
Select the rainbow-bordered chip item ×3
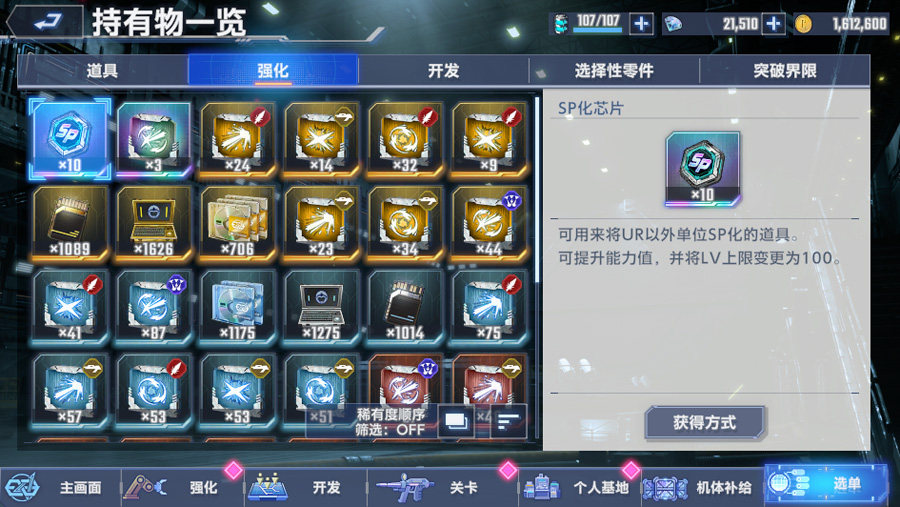point(153,138)
